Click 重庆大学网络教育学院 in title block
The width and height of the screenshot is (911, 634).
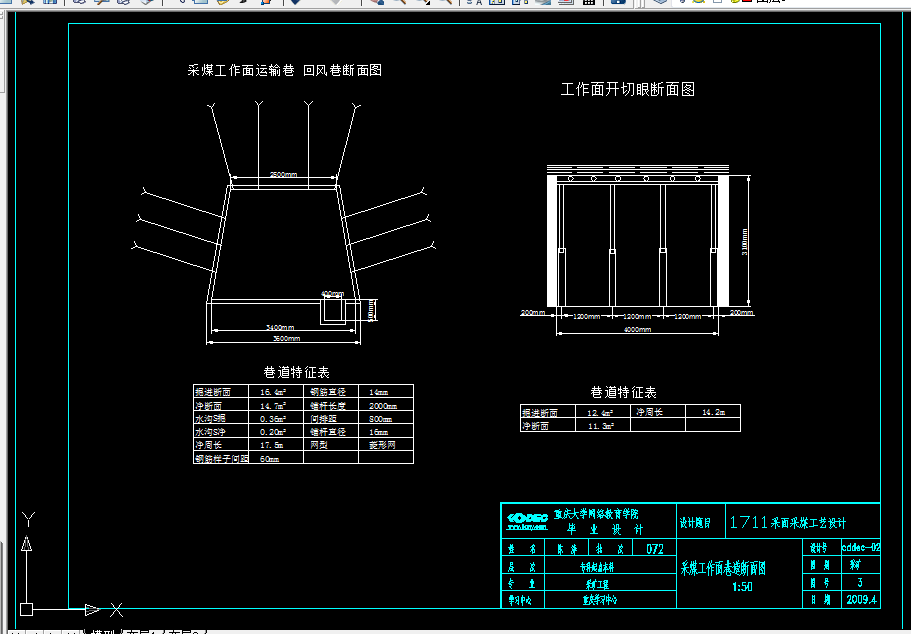[596, 514]
